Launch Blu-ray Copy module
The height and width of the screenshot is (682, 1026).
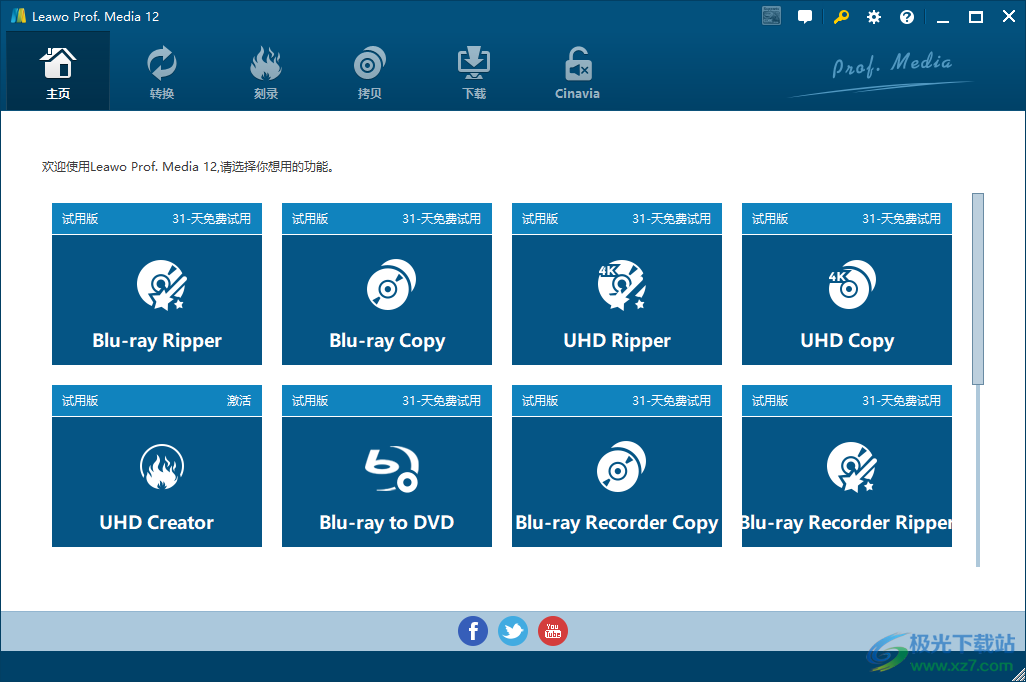[x=387, y=300]
